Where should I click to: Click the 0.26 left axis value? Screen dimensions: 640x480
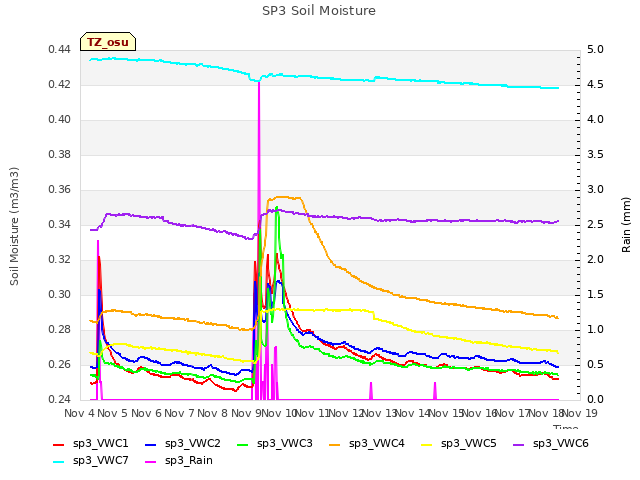pos(60,364)
